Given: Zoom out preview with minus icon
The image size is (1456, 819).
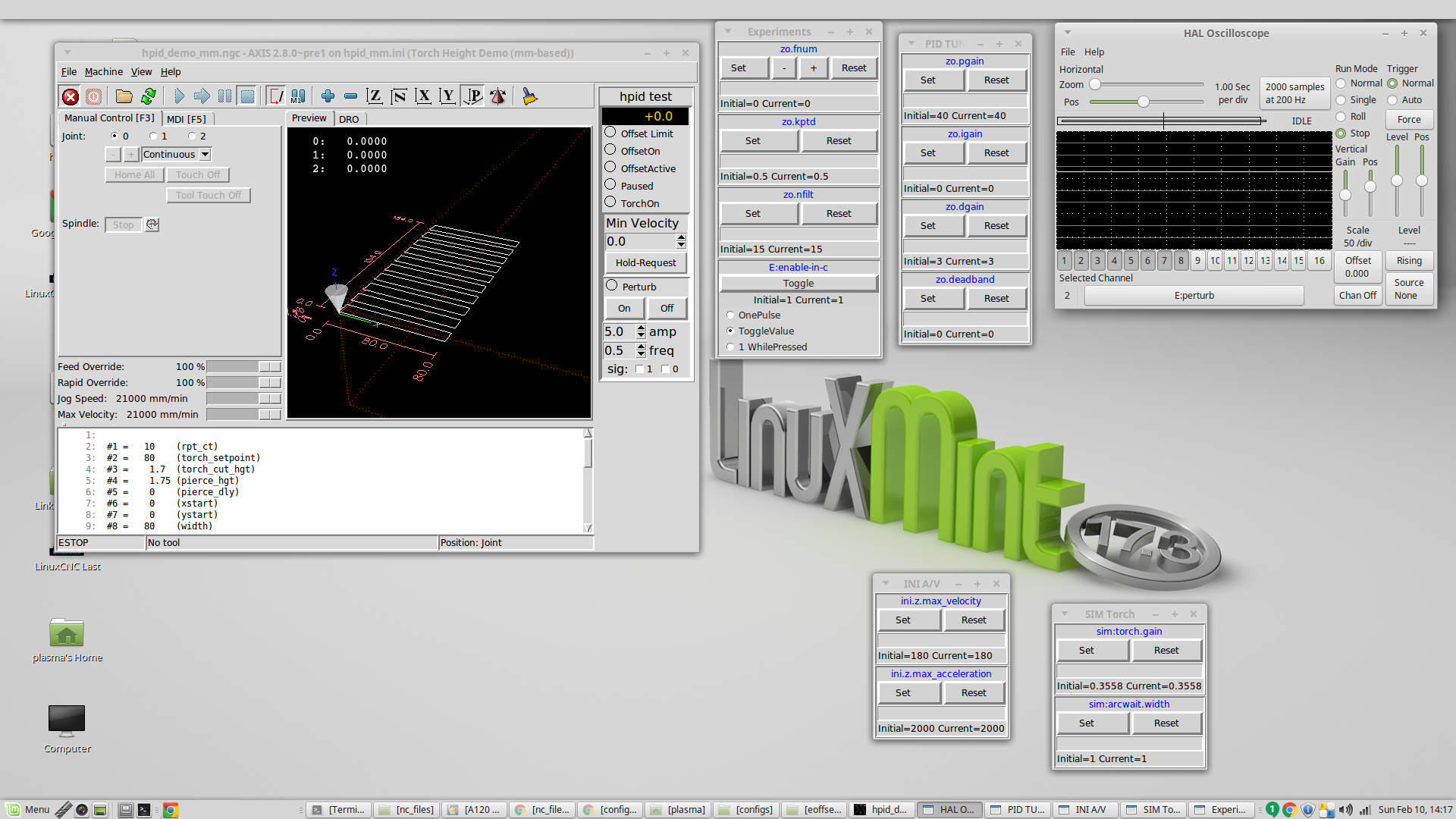Looking at the screenshot, I should [x=350, y=96].
